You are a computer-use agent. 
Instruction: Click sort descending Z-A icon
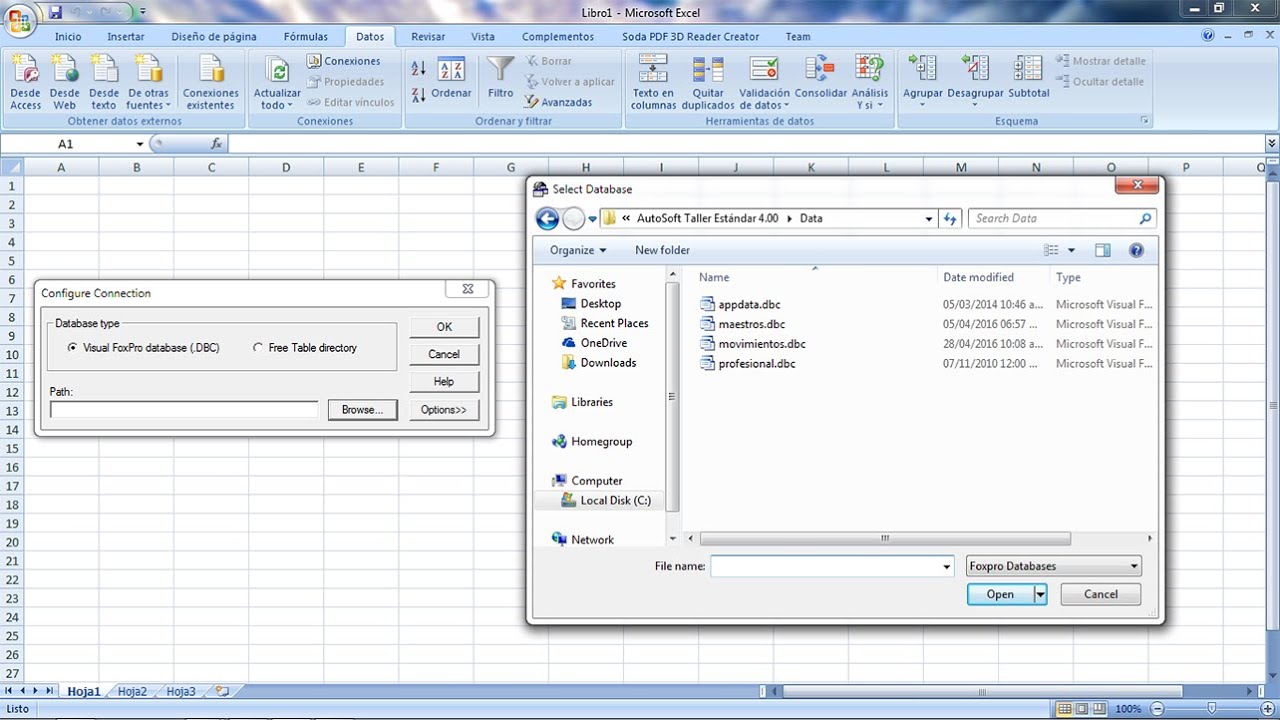tap(419, 96)
